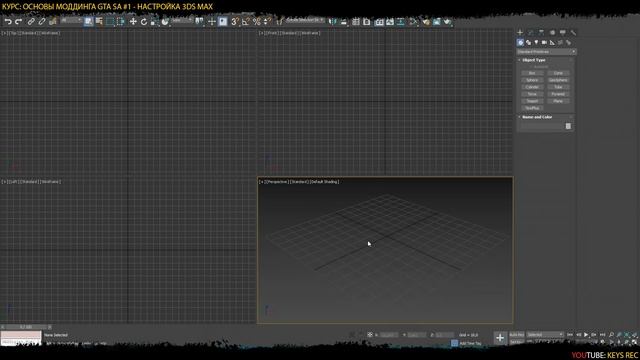Viewport: 640px width, 360px height.
Task: Activate the Select and Move tool
Action: click(x=133, y=21)
